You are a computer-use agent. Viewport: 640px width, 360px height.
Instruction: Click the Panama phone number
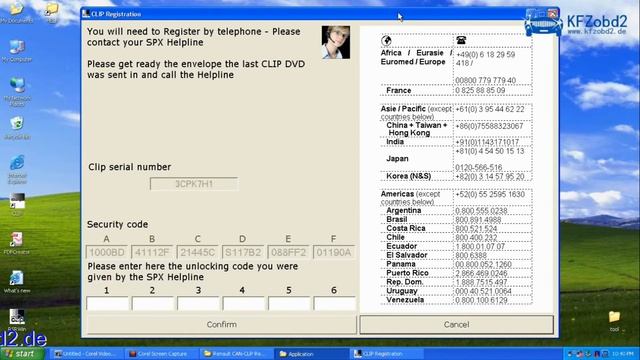pyautogui.click(x=483, y=264)
